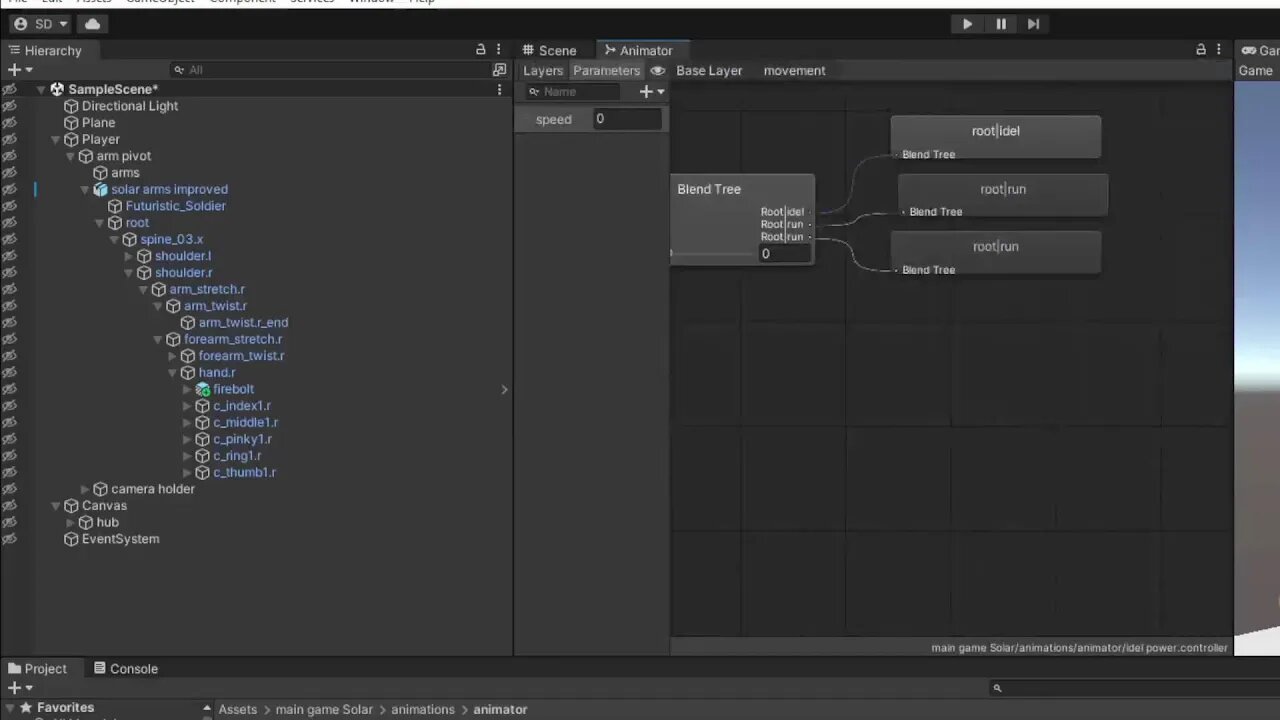
Task: Open the cloud services icon
Action: tap(92, 24)
